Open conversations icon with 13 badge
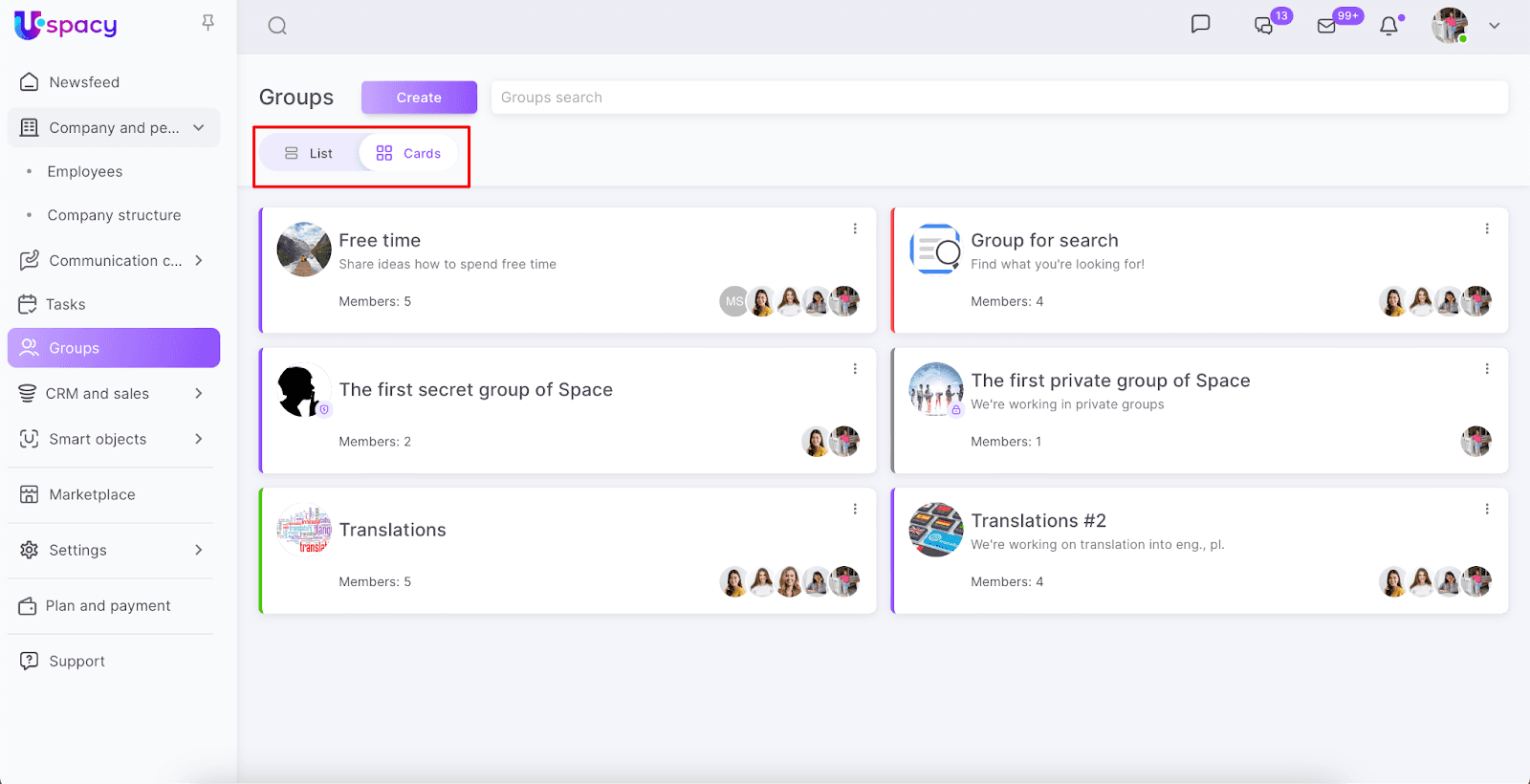The width and height of the screenshot is (1530, 784). 1264,26
